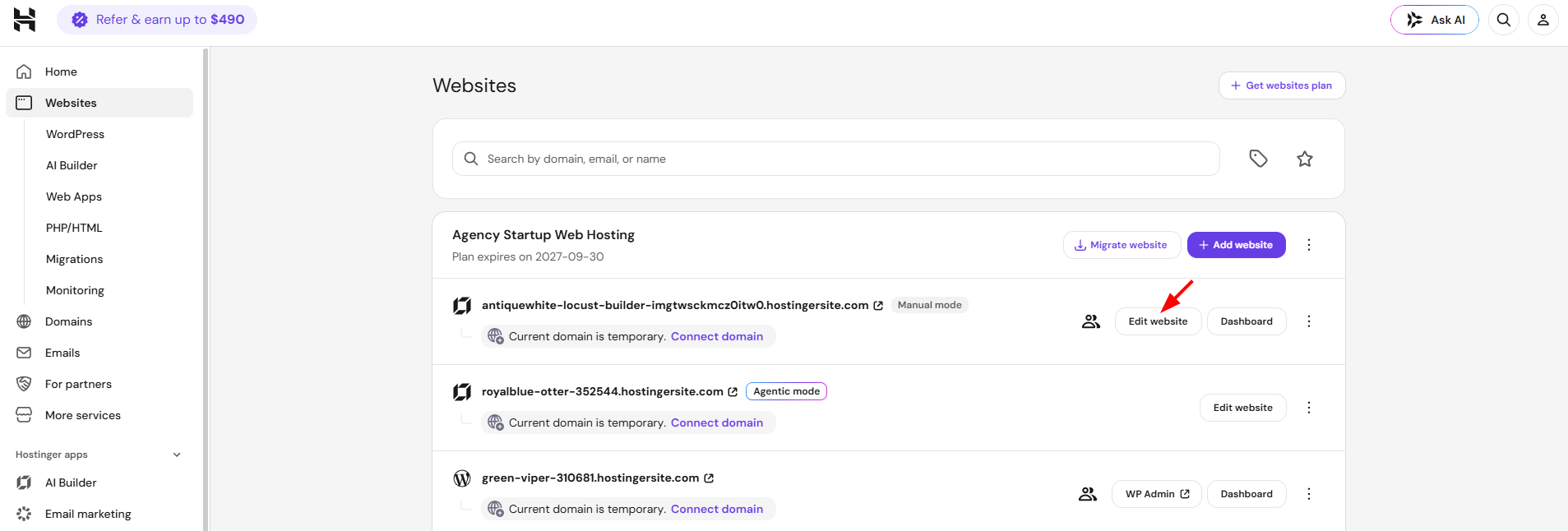Screen dimensions: 1568x531
Task: Open Web Apps sidebar item
Action: pyautogui.click(x=74, y=196)
